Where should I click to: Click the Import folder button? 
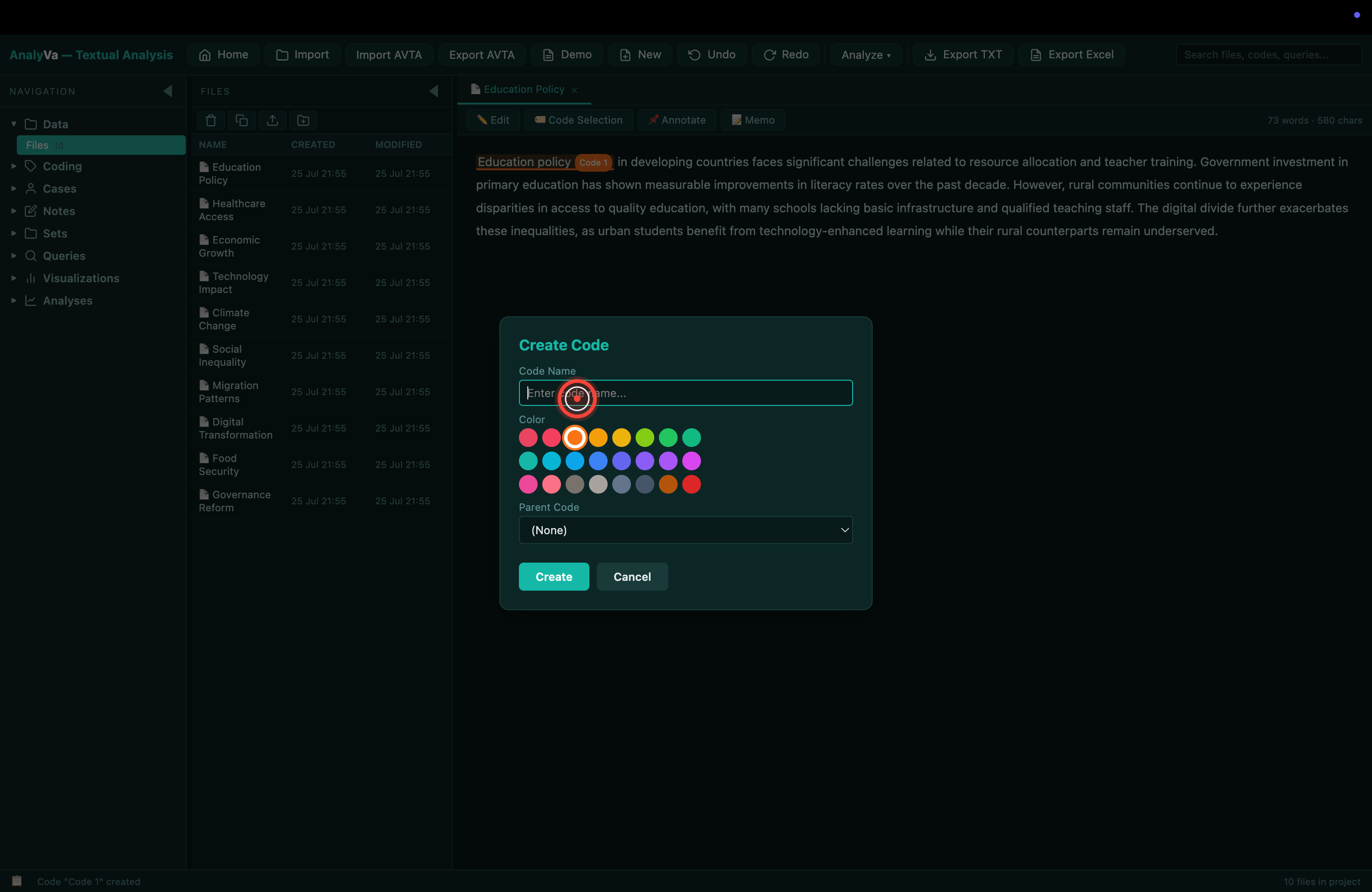303,55
